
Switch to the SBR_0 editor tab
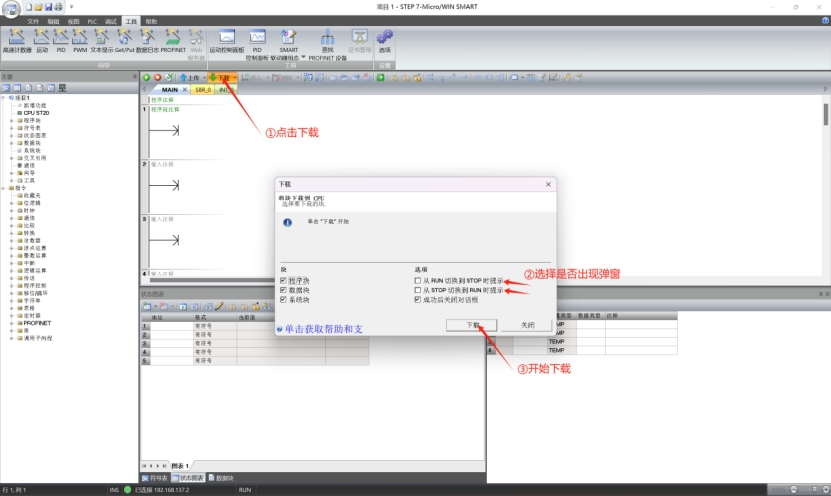203,89
